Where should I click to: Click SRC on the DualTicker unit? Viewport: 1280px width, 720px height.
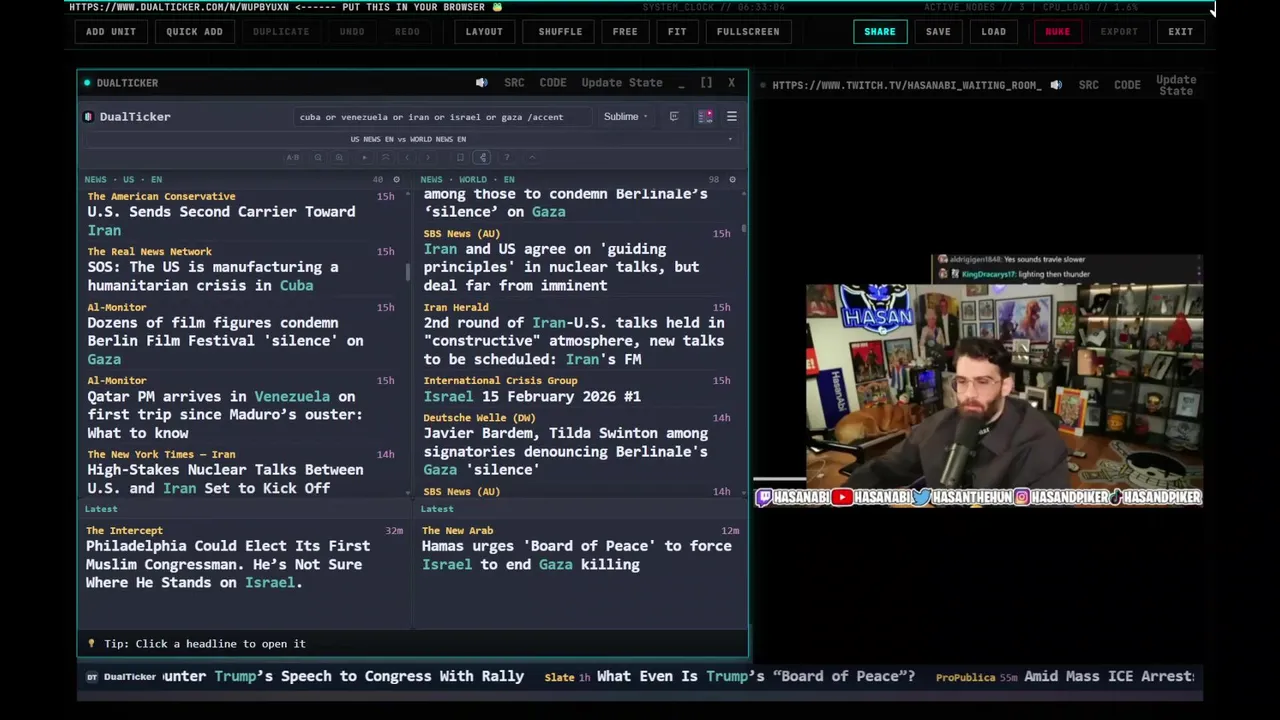pyautogui.click(x=514, y=83)
